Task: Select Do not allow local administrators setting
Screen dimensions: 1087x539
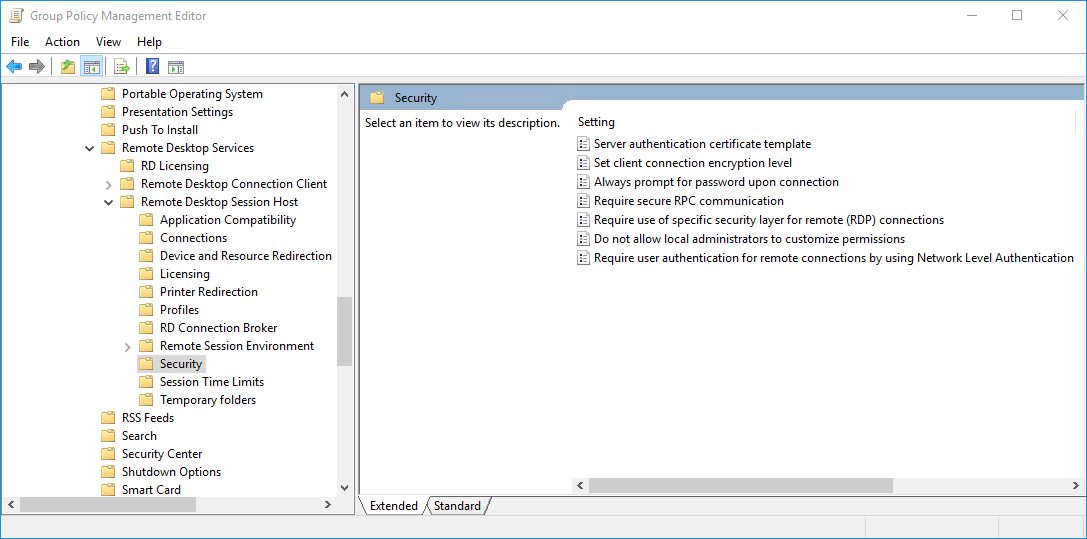Action: (x=749, y=239)
